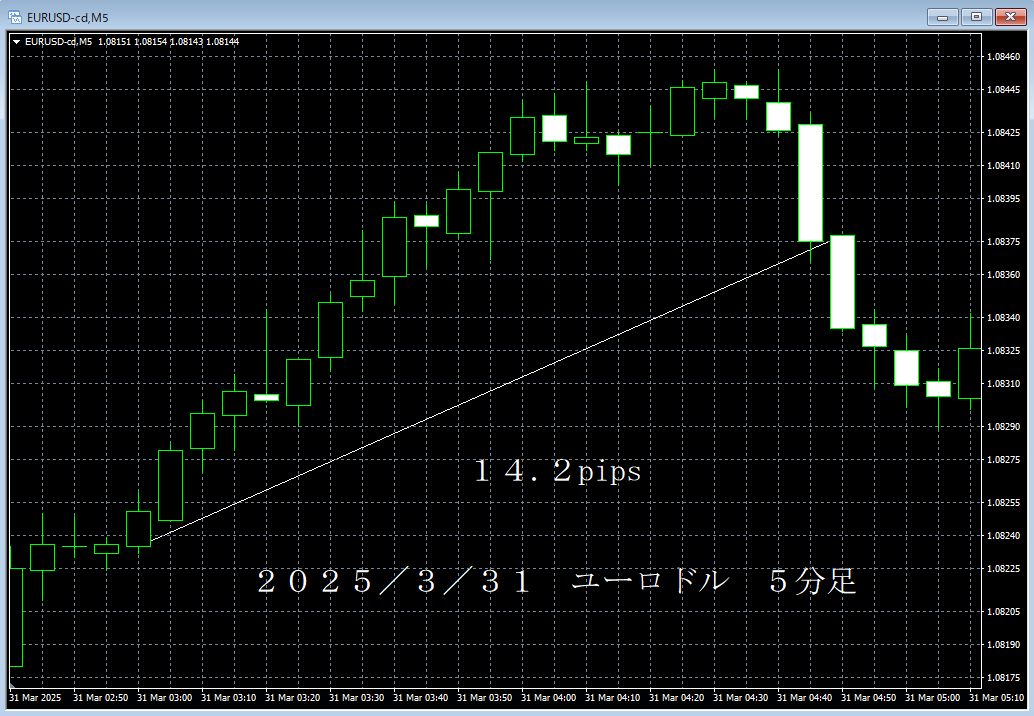Maximize the EURUSD-cd,M5 chart window
Viewport: 1034px width, 716px height.
977,17
